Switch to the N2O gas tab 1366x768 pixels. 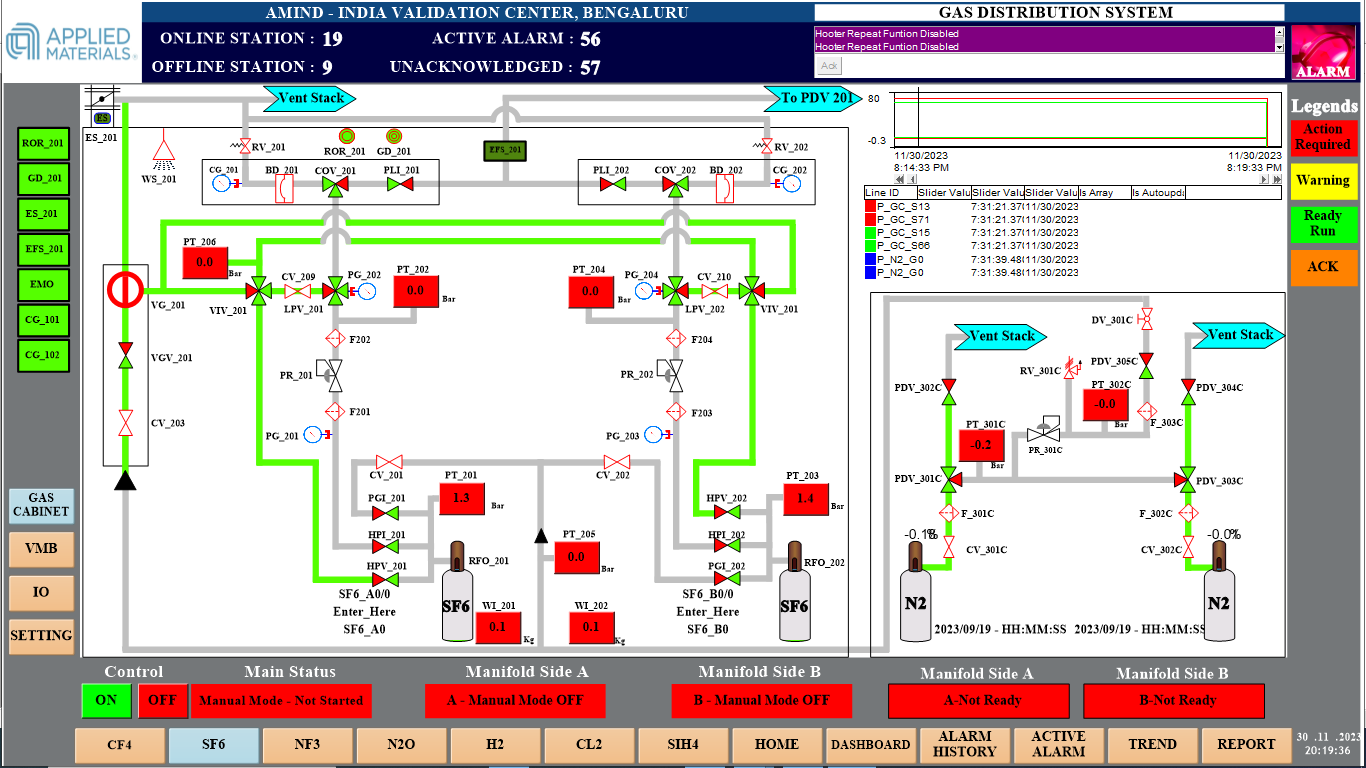click(401, 745)
